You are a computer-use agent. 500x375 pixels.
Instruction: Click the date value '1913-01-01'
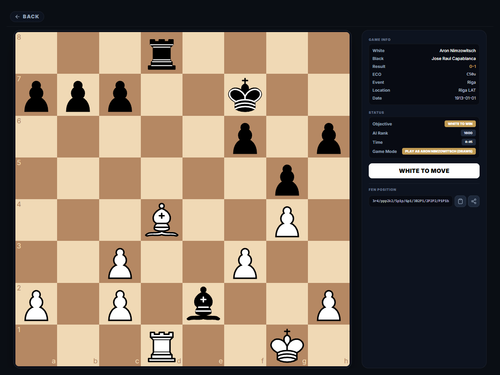point(465,98)
